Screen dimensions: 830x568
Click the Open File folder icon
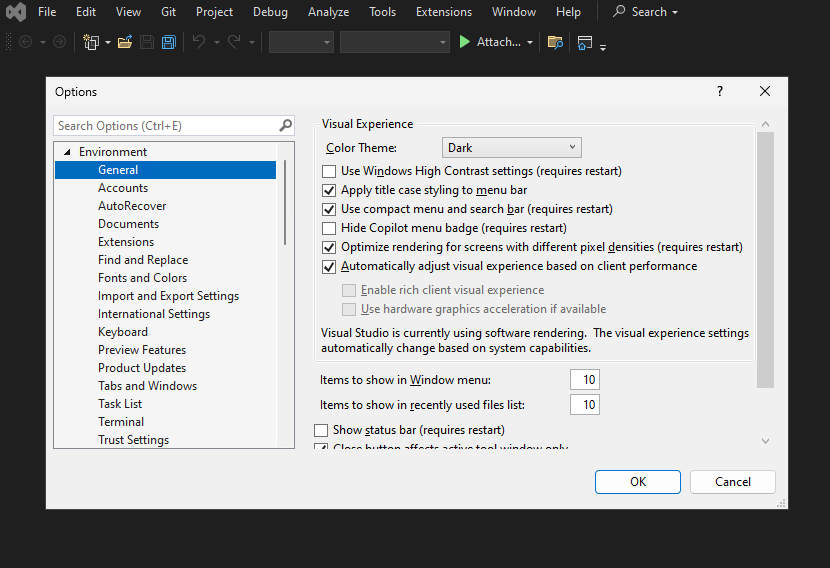click(125, 42)
